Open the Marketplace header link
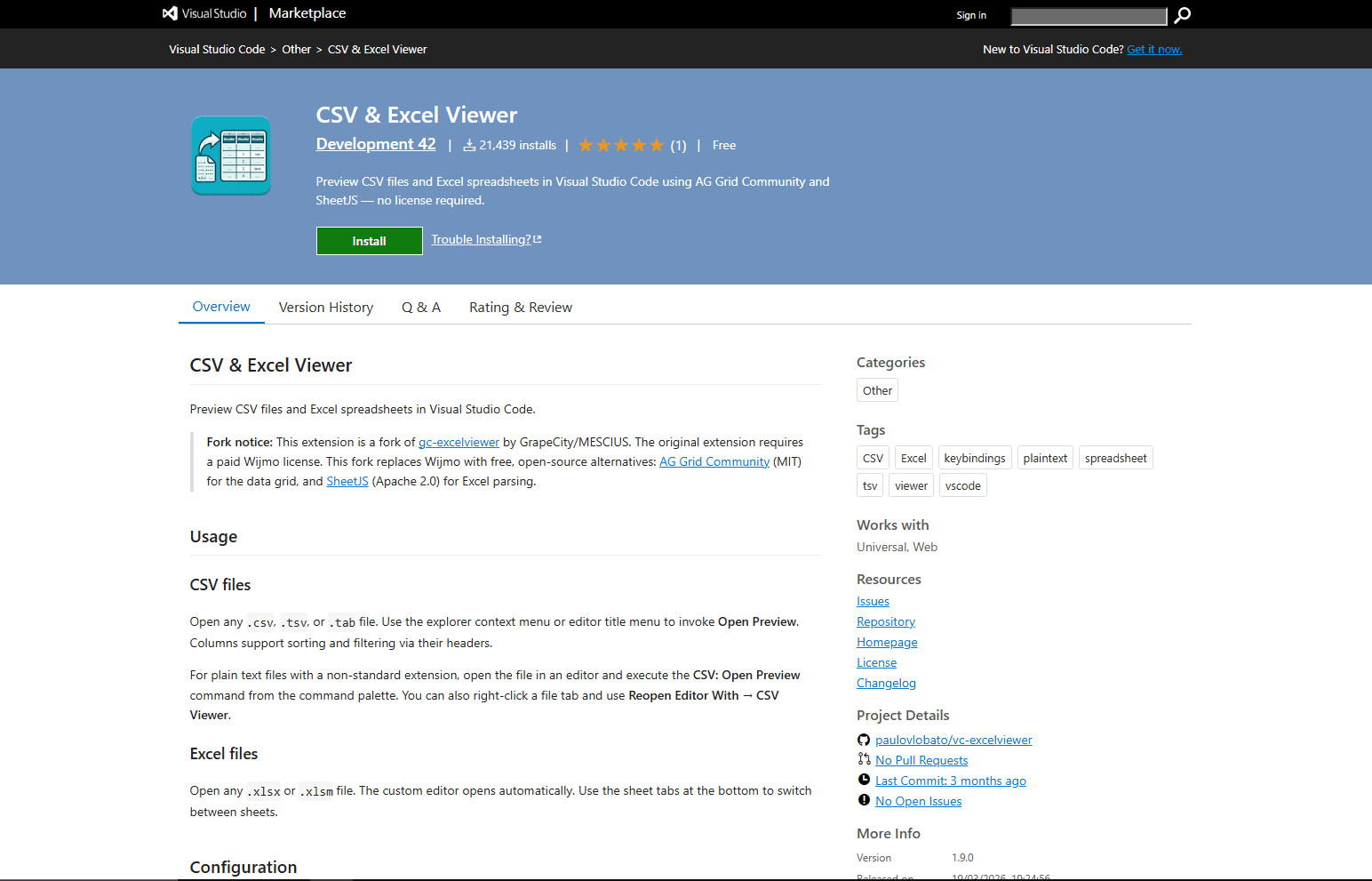Screen dimensions: 1372x881 point(307,13)
